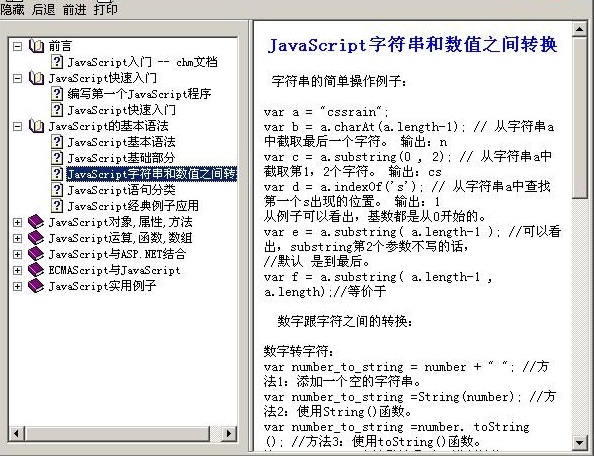Open the JavaScript基础部分 topic
The height and width of the screenshot is (456, 594).
pyautogui.click(x=121, y=158)
